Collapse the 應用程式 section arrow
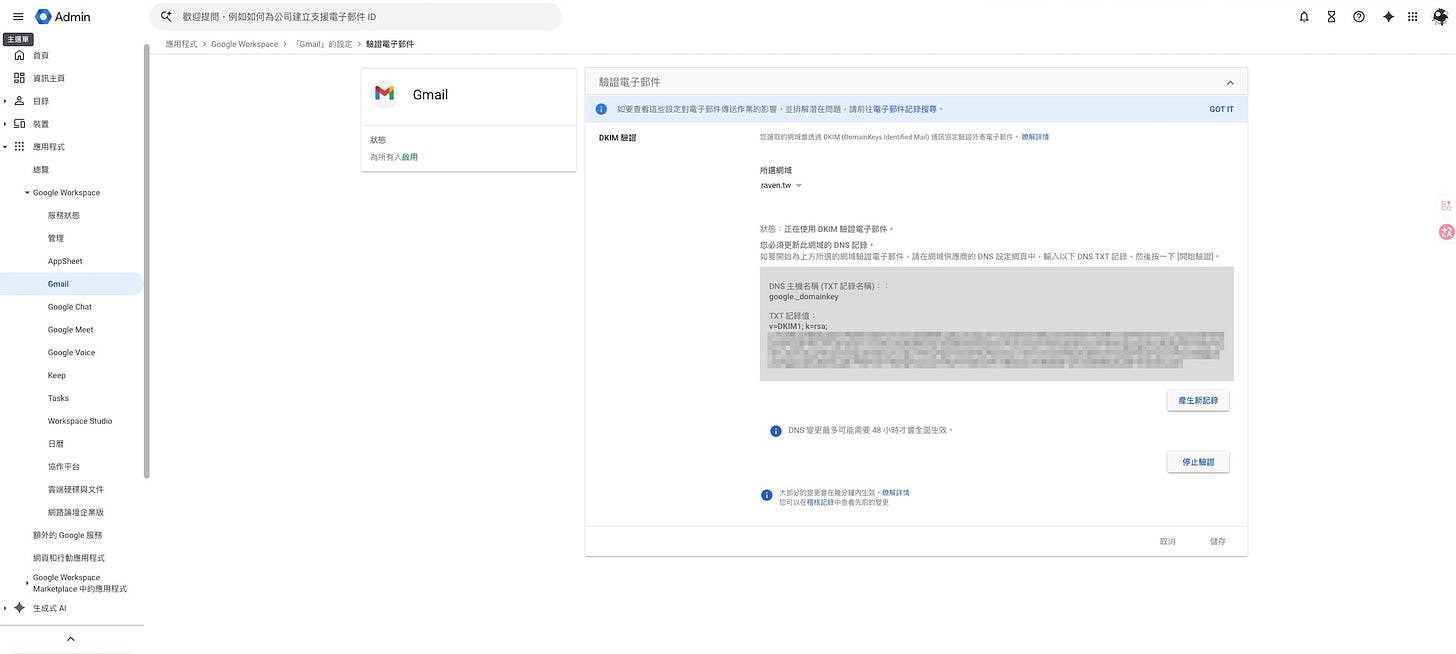 coord(5,147)
